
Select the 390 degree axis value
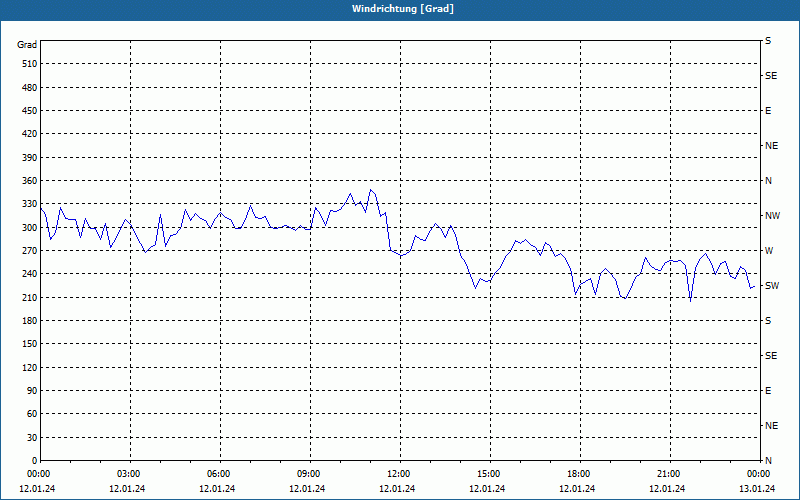click(x=30, y=157)
